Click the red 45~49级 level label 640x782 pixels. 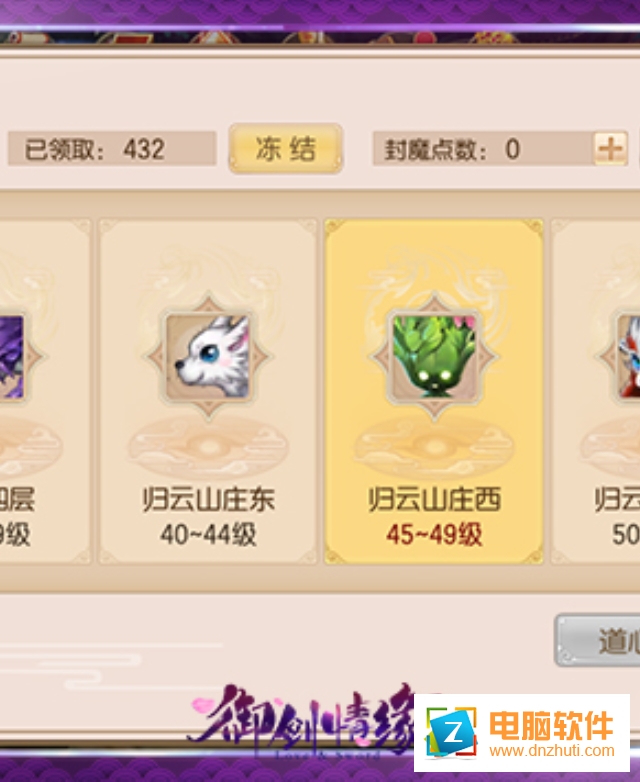pyautogui.click(x=434, y=534)
